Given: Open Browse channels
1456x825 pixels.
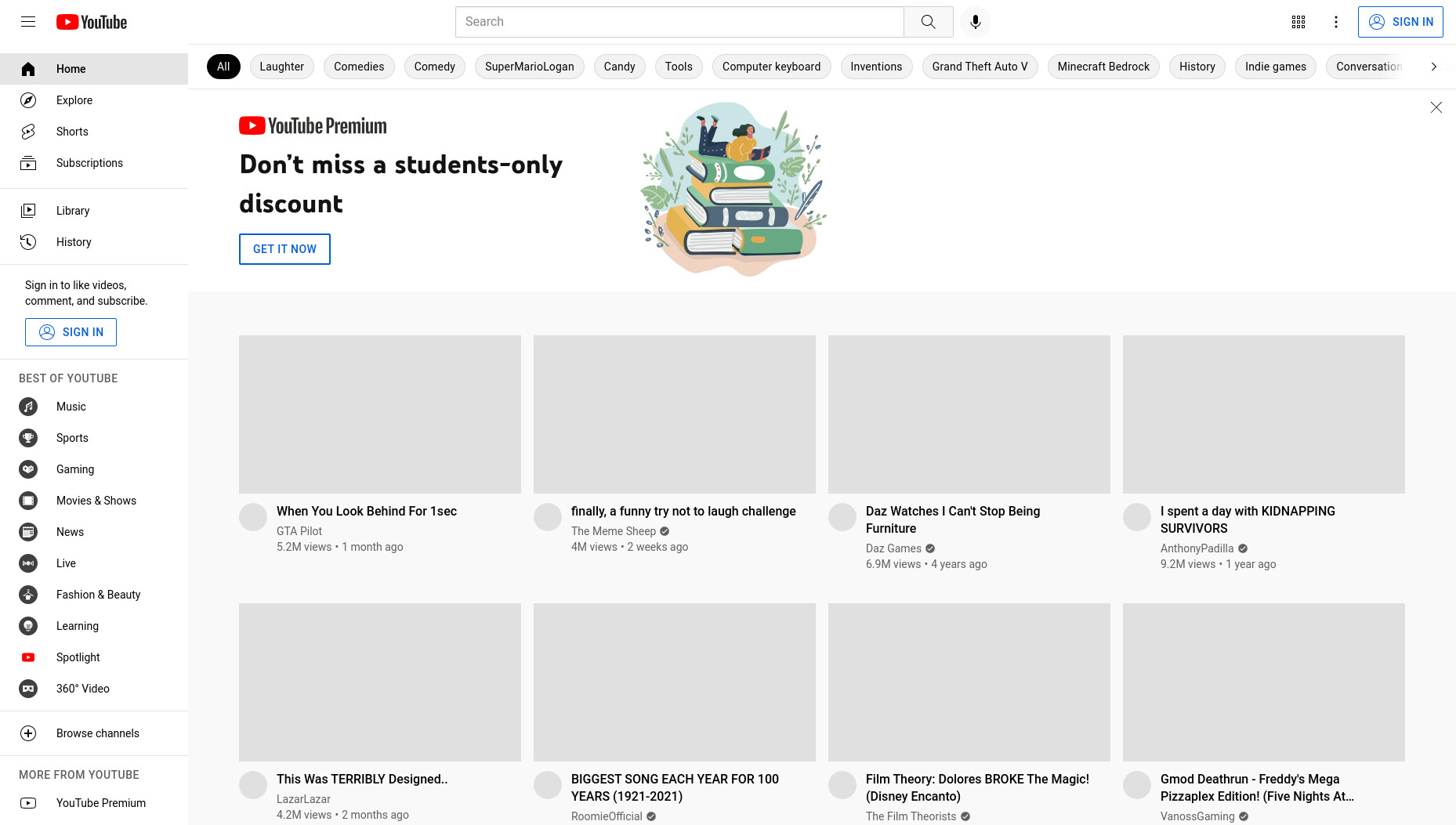Looking at the screenshot, I should pyautogui.click(x=94, y=733).
